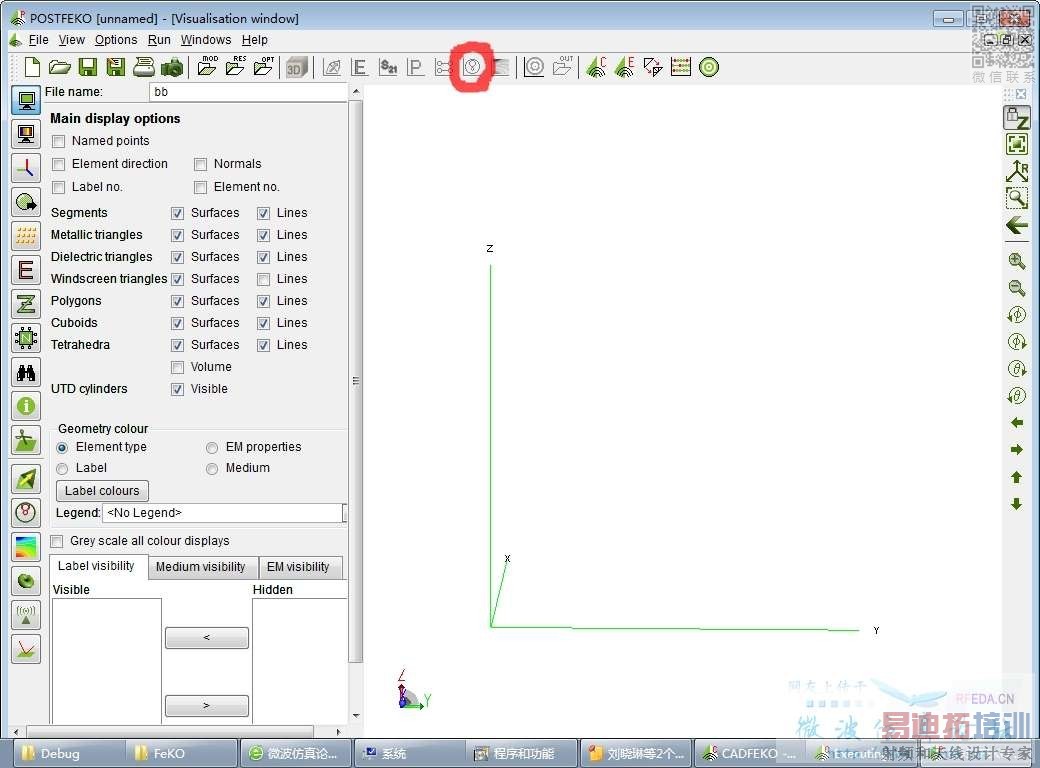
Task: Launch CADFEKO from the toolbar icon
Action: [x=596, y=67]
